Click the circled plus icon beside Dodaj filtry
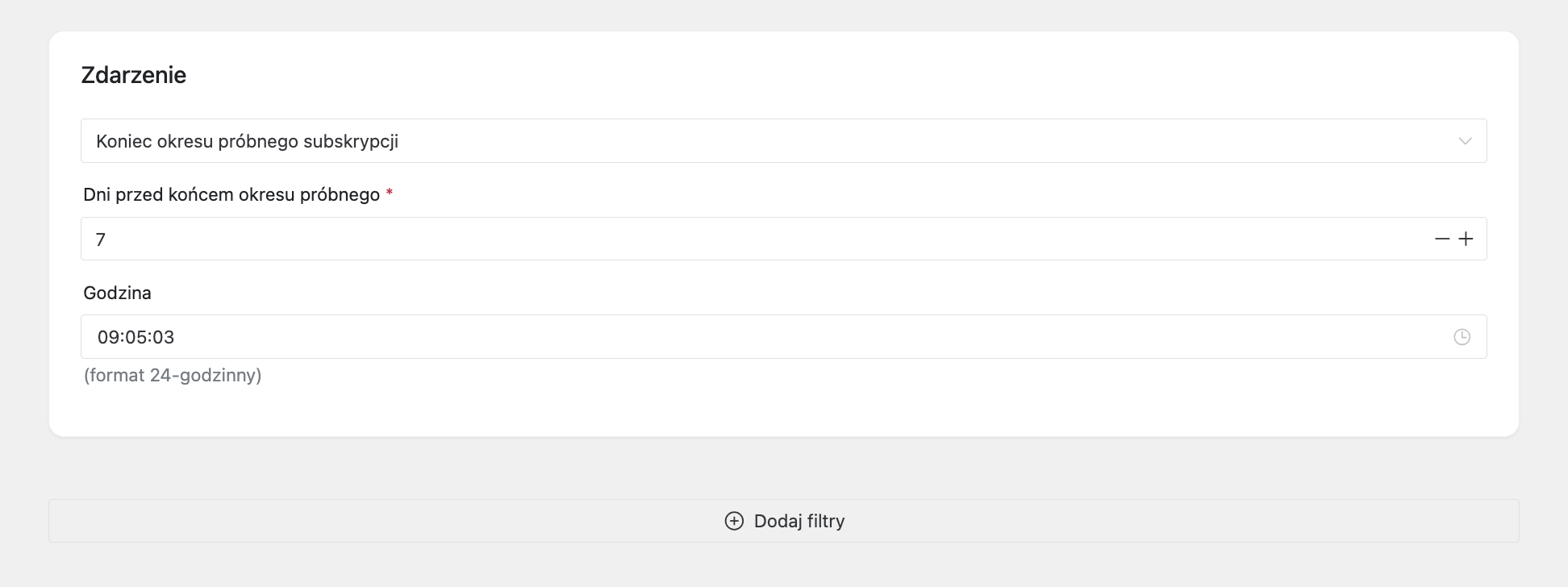The height and width of the screenshot is (587, 1568). (x=734, y=521)
